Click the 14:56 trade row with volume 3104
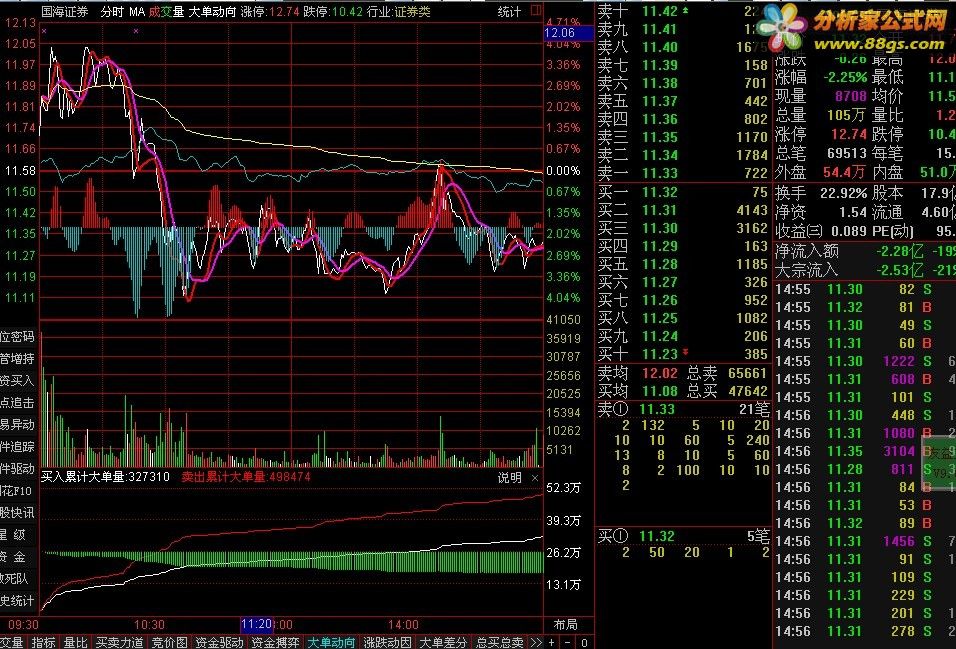956x649 pixels. (x=864, y=451)
